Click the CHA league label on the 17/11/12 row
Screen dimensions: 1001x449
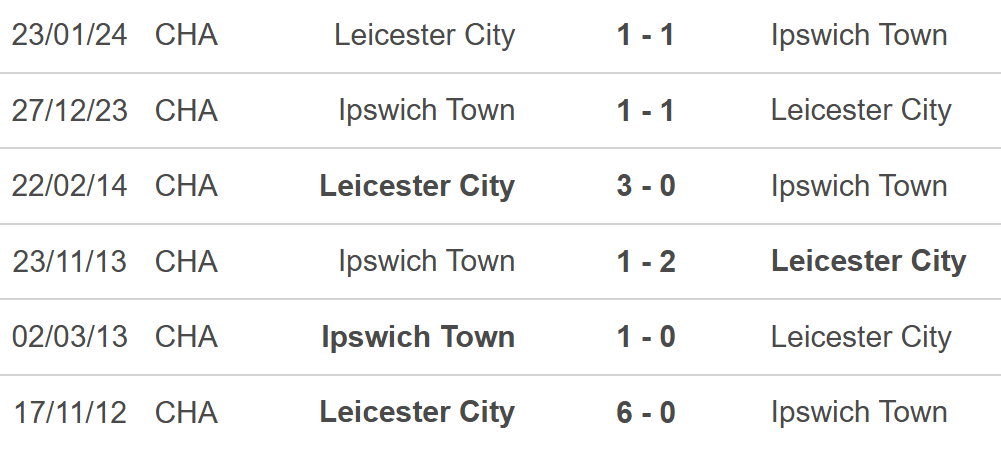pyautogui.click(x=186, y=412)
